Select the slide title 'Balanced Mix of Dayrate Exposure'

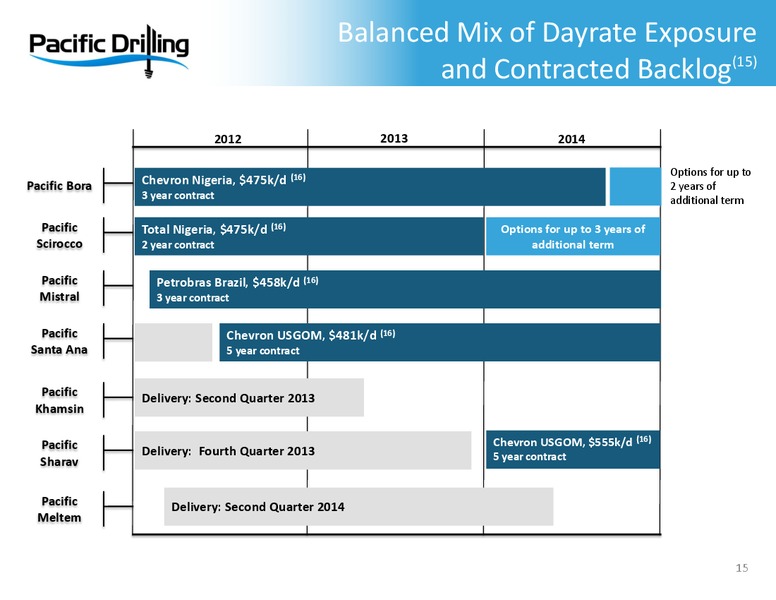click(547, 33)
